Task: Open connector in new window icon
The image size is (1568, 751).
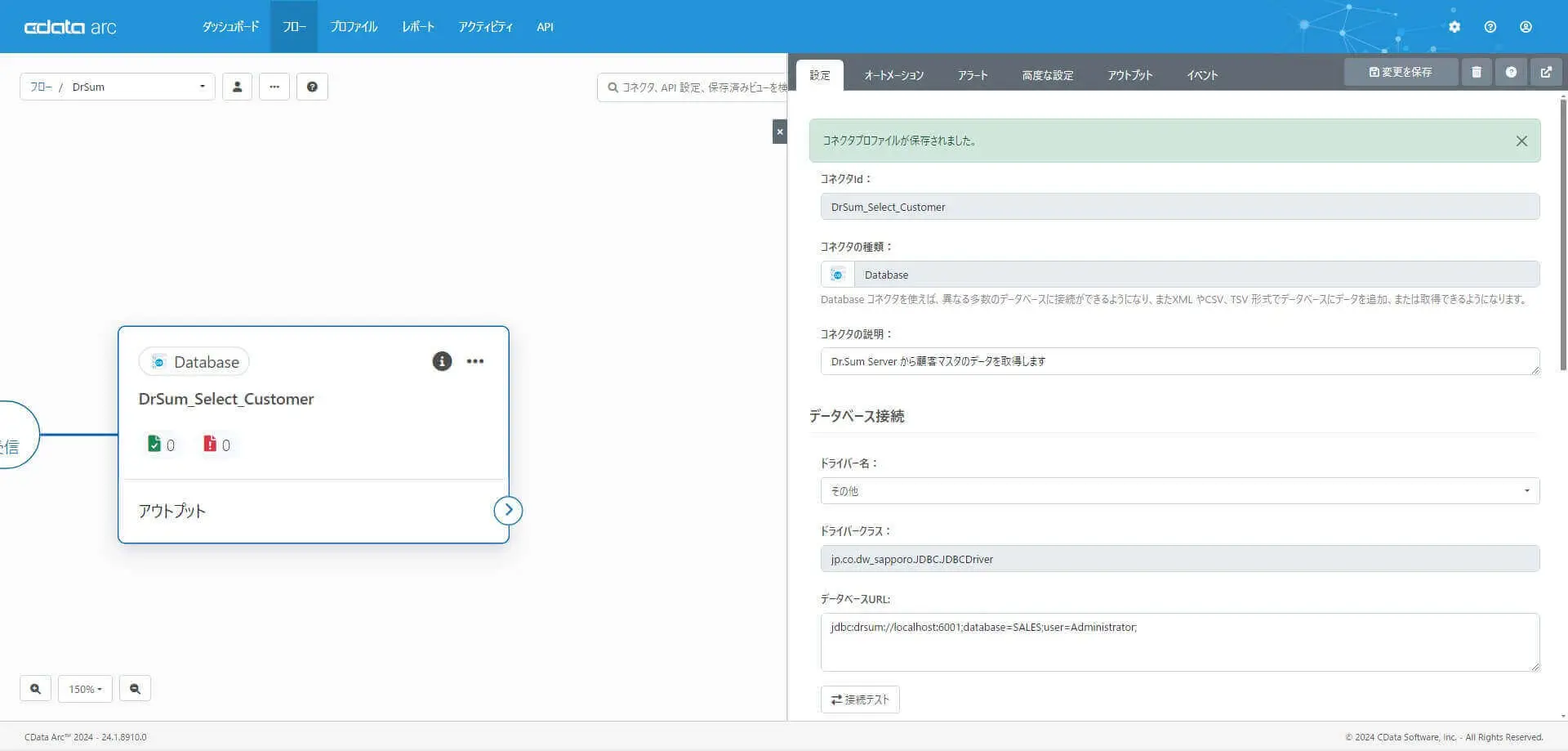Action: (1546, 72)
